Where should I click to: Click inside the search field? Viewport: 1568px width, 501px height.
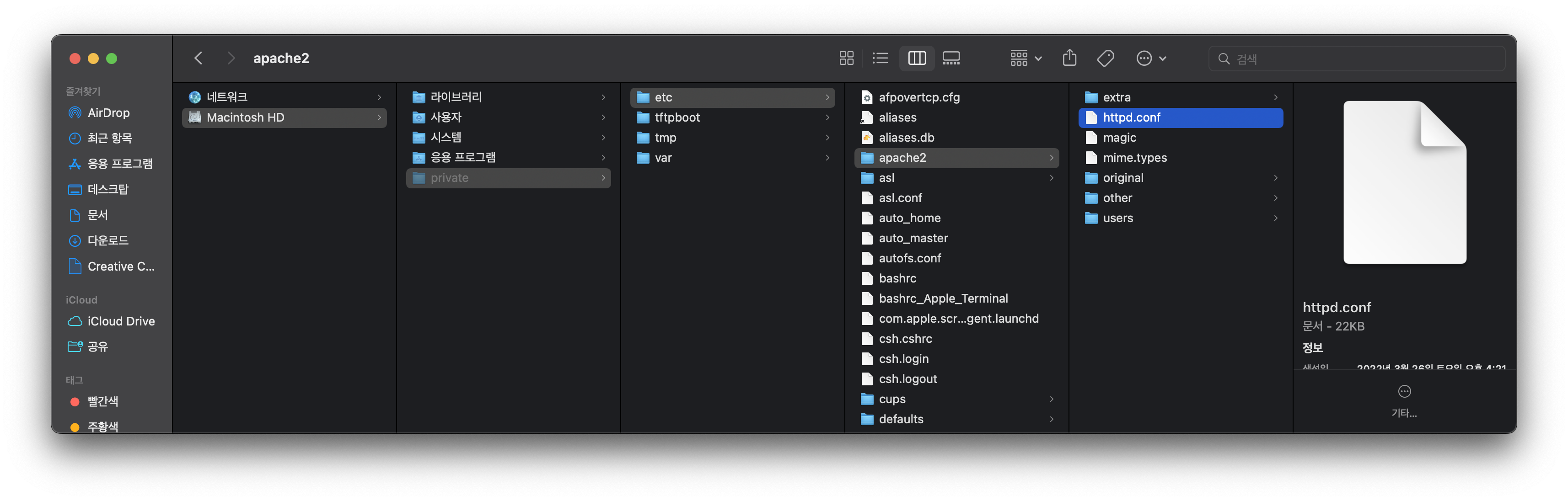1364,59
